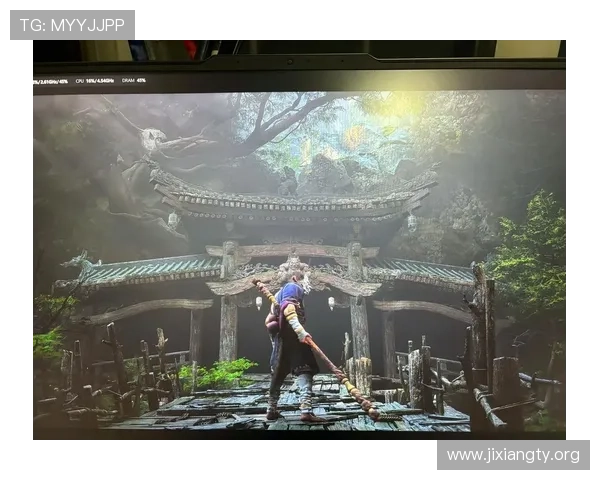Viewport: 600px width, 480px height.
Task: Click the TG: MYYJJPP label
Action: pos(72,24)
